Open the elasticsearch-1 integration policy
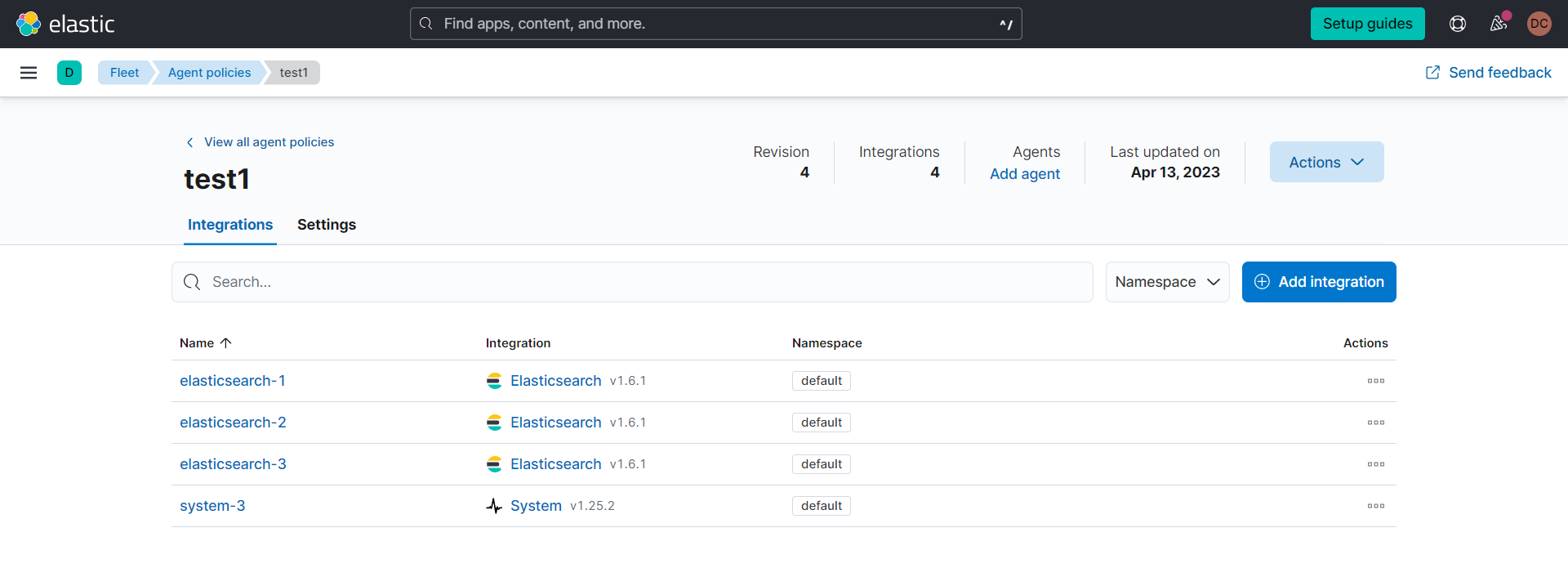The height and width of the screenshot is (577, 1568). coord(233,381)
